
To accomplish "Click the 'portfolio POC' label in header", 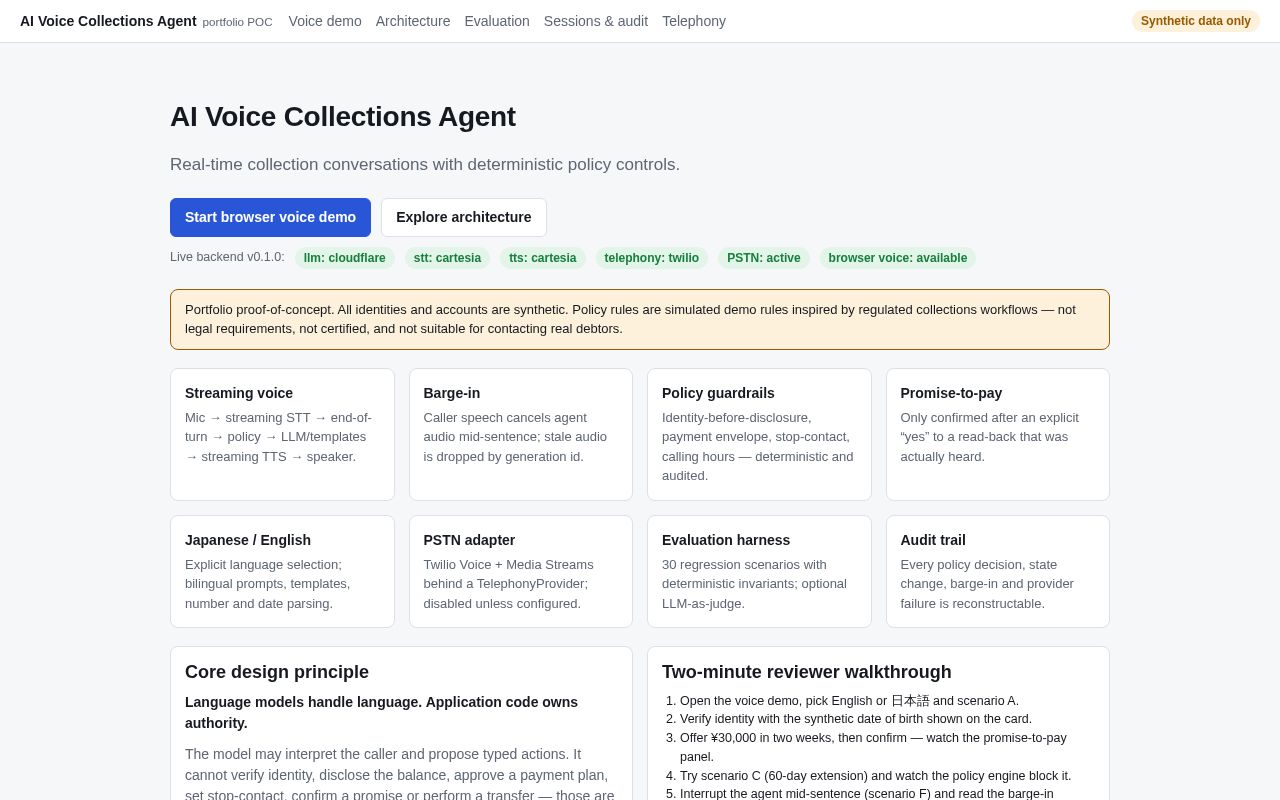I will click(237, 22).
